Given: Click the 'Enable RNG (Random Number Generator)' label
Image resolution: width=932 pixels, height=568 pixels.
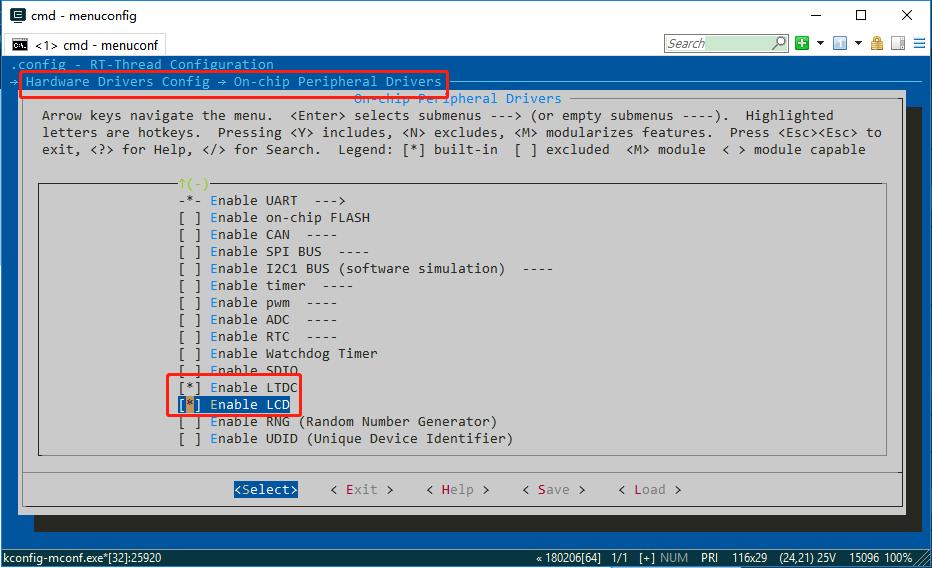Looking at the screenshot, I should coord(353,422).
